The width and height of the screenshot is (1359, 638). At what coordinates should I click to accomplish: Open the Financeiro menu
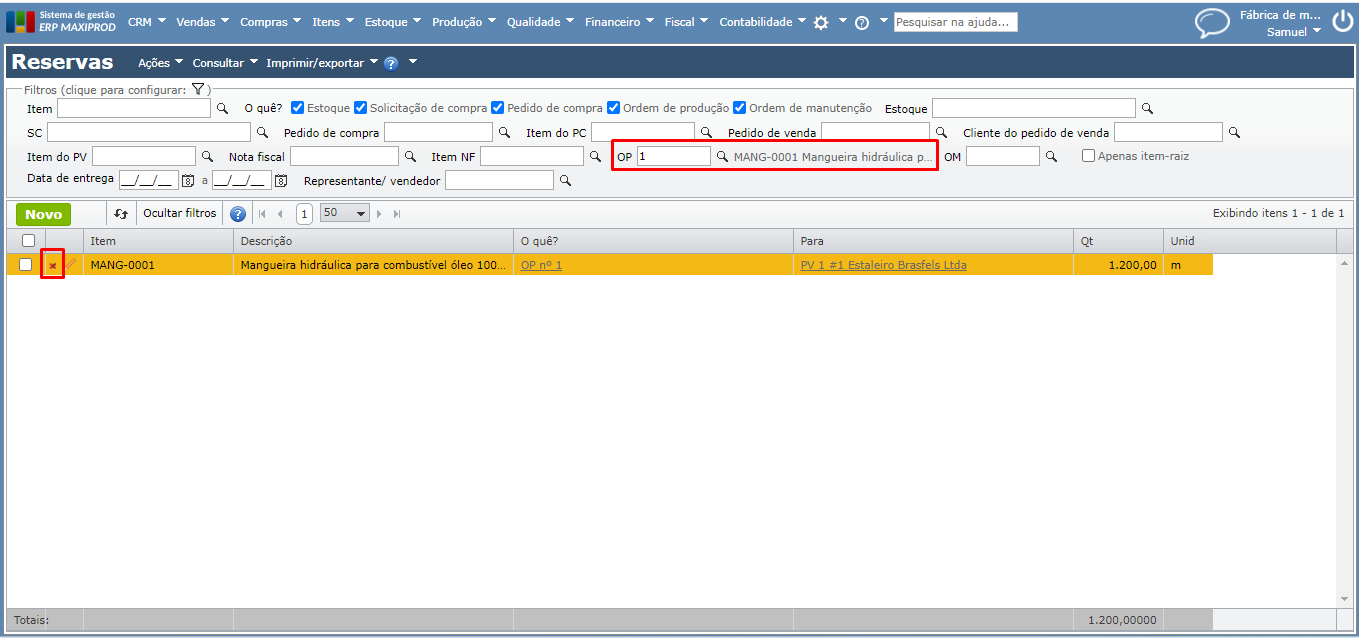620,22
